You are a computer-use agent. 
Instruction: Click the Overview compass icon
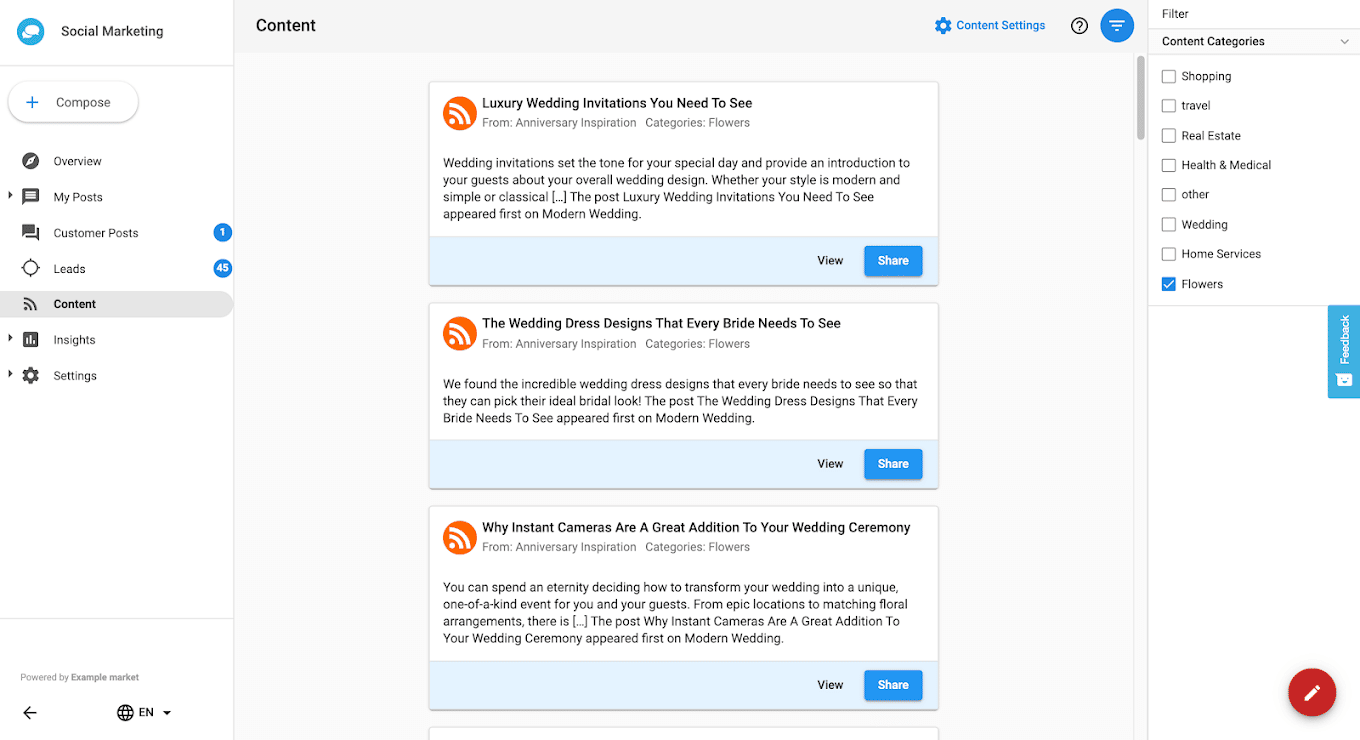coord(31,161)
